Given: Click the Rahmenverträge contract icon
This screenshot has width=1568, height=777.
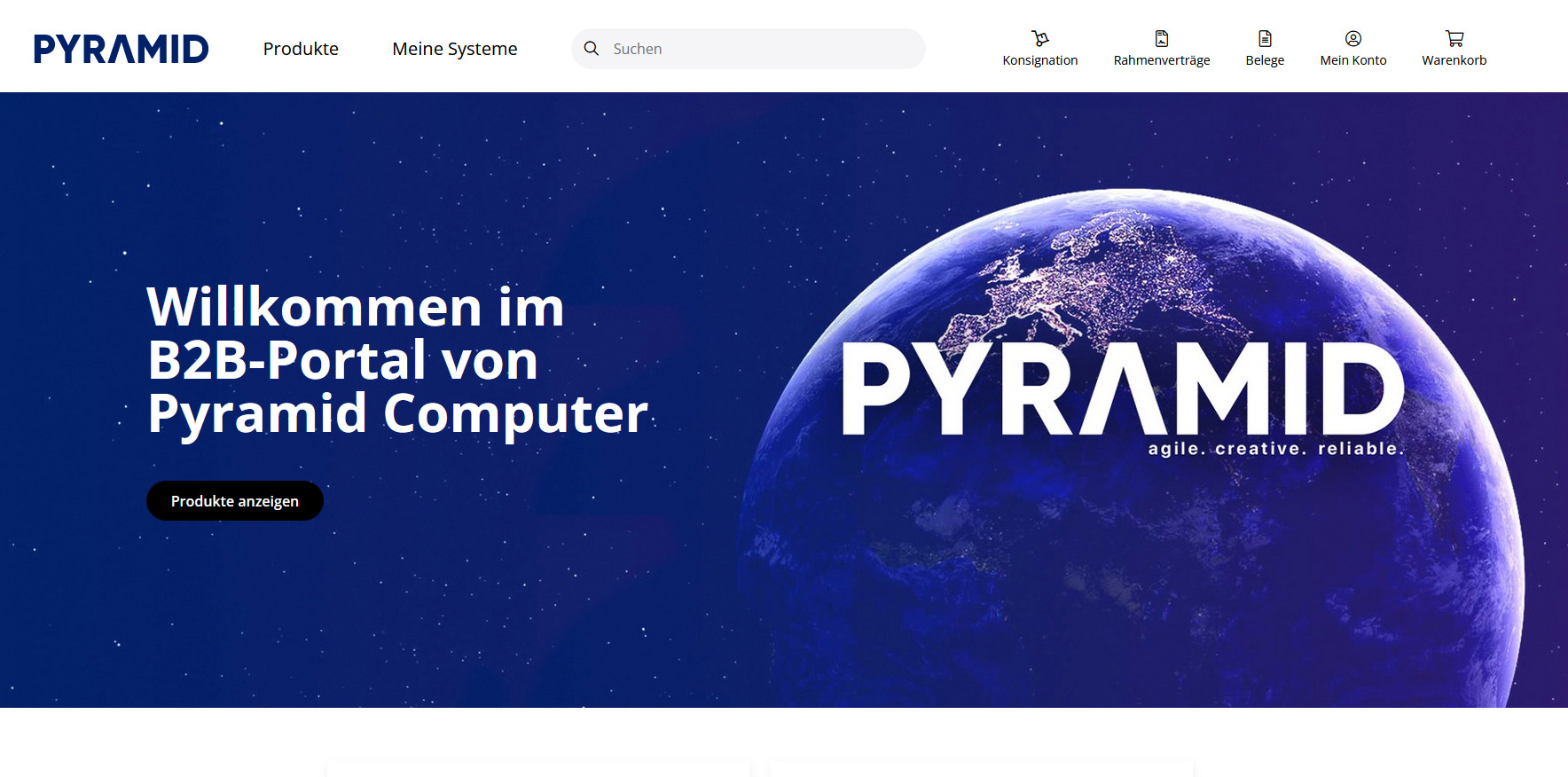Looking at the screenshot, I should pyautogui.click(x=1161, y=38).
